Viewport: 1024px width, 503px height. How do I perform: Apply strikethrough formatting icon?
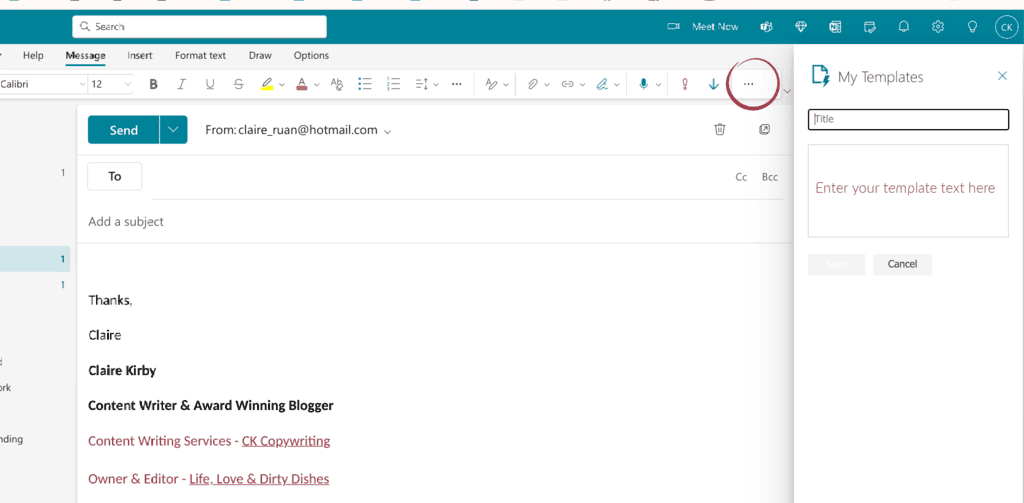[238, 84]
